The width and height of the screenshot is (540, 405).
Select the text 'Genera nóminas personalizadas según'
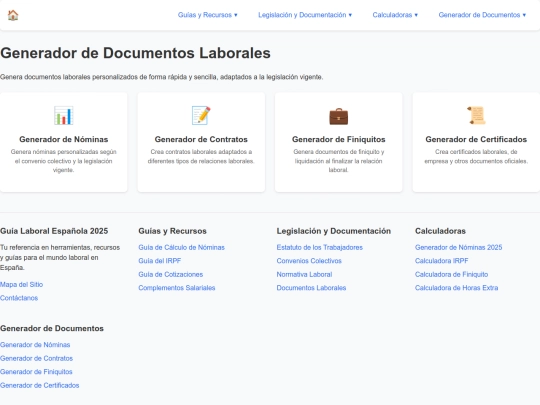pos(64,152)
